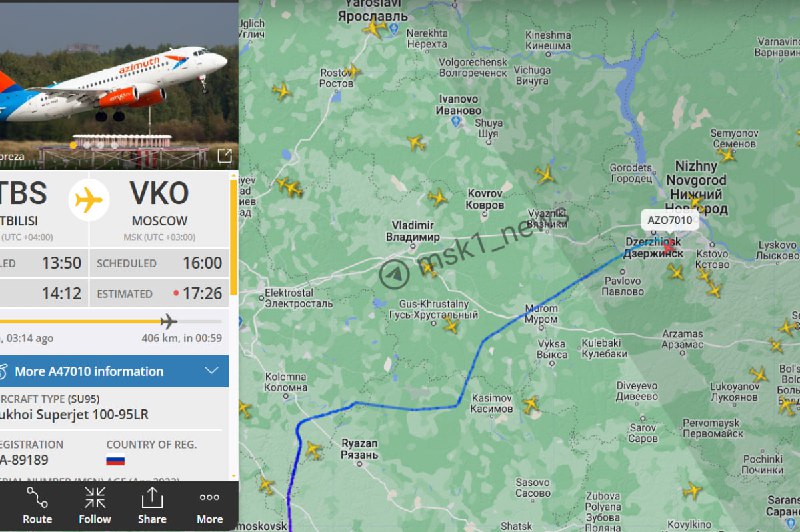This screenshot has height=532, width=800.
Task: Click the yellow plane icon between TBS and VKO
Action: [89, 199]
